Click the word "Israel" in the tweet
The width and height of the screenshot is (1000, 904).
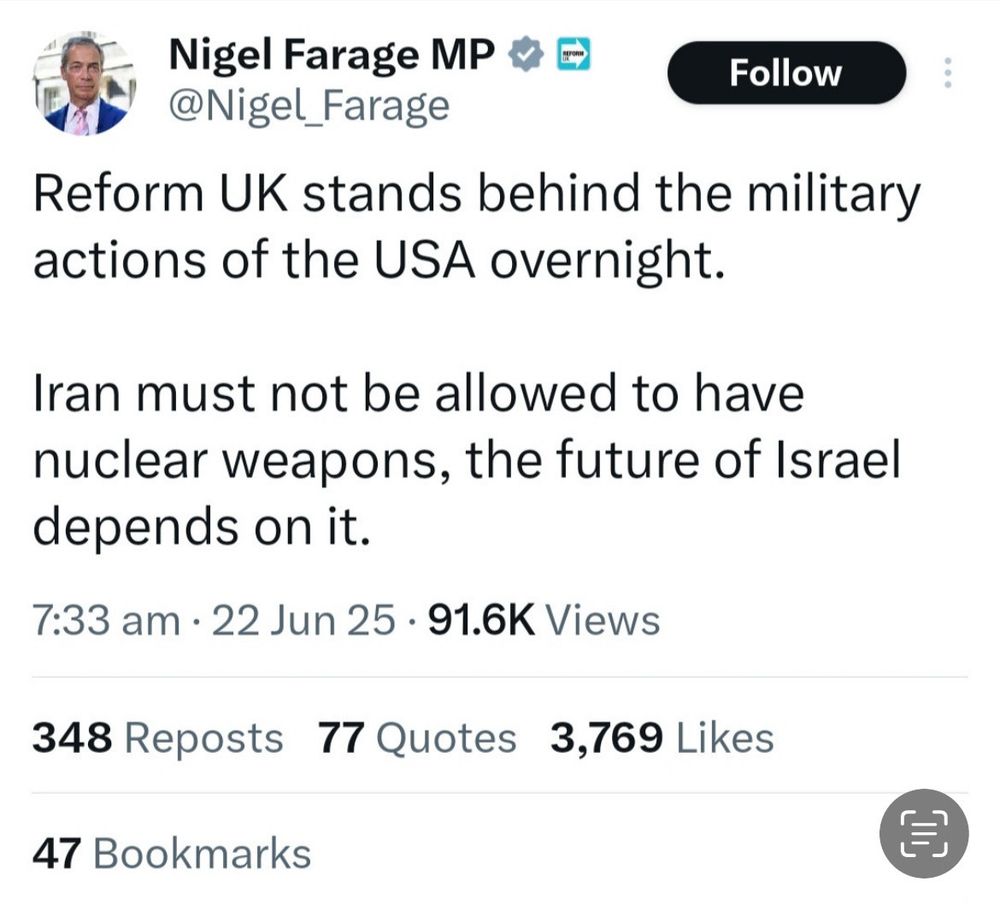point(837,459)
